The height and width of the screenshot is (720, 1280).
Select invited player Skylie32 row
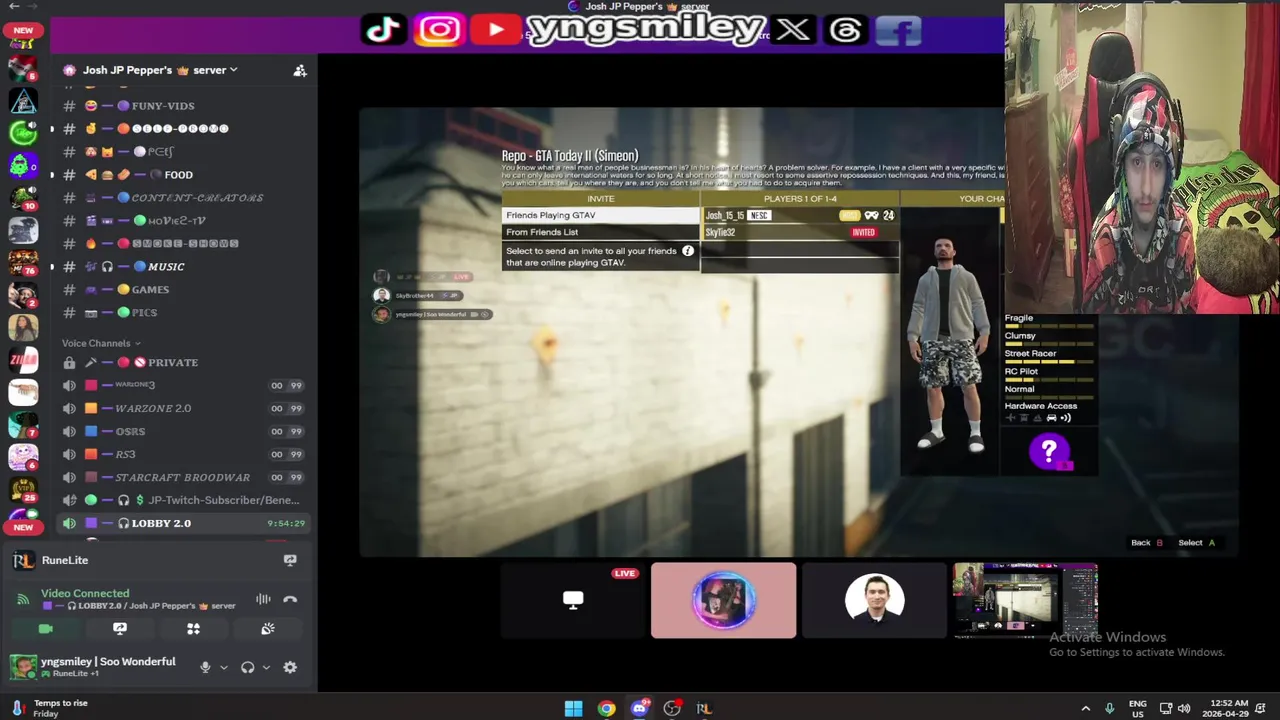[x=800, y=232]
